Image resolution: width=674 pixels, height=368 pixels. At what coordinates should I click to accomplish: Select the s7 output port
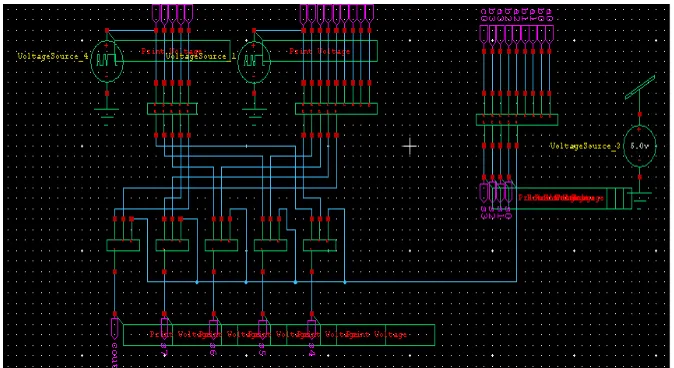164,328
